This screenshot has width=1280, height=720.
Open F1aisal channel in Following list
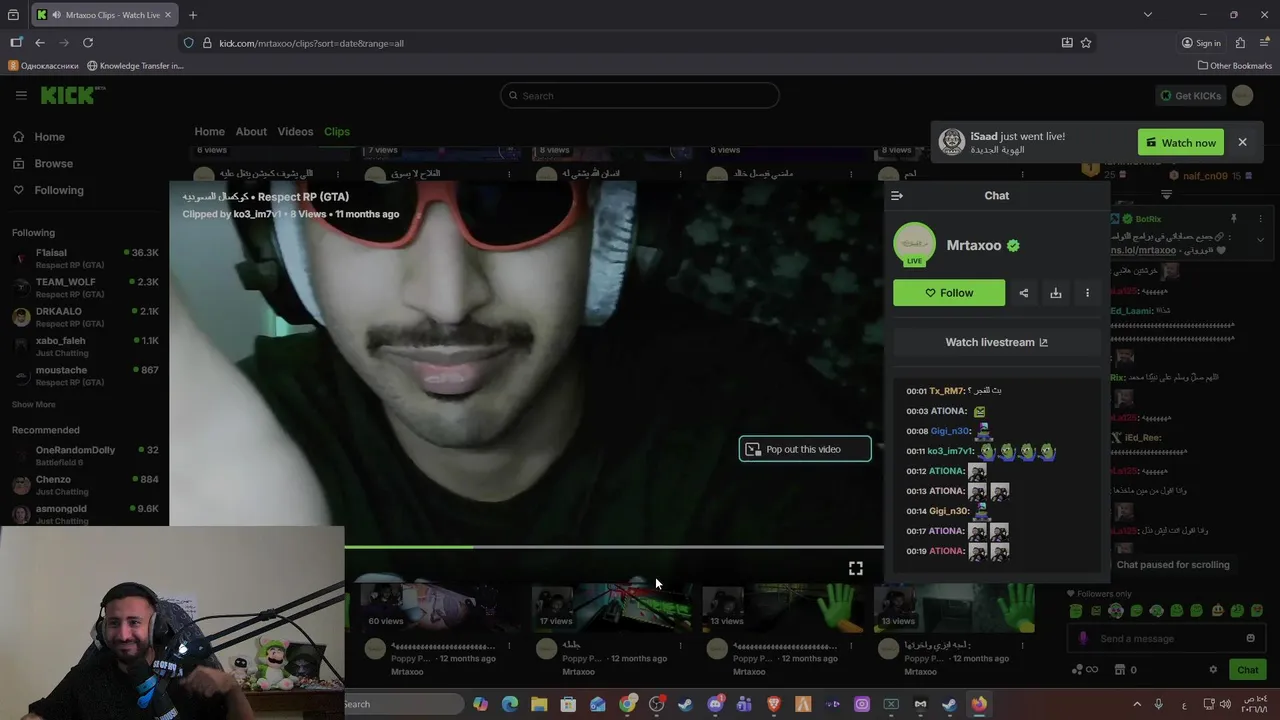click(x=85, y=257)
